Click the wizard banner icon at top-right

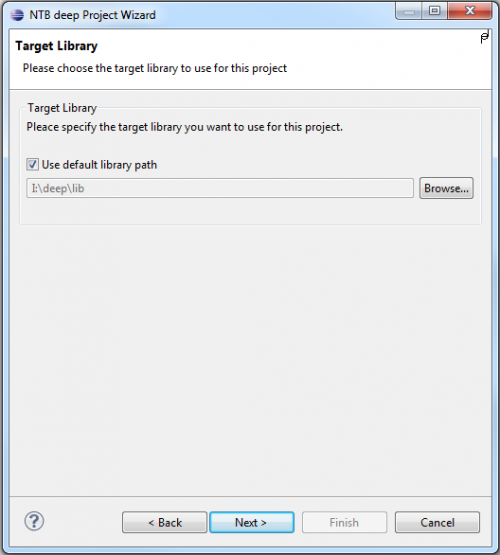click(484, 38)
